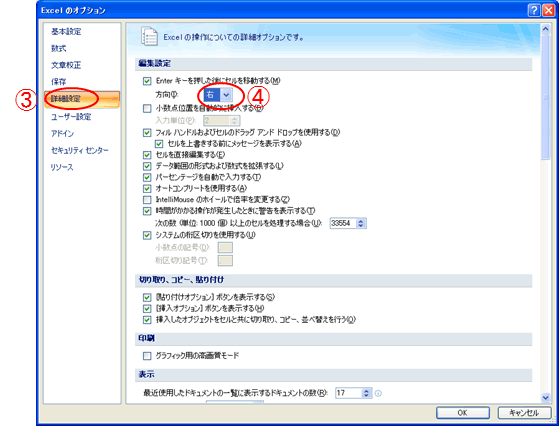Click the 33554 cell threshold input field

(x=344, y=224)
